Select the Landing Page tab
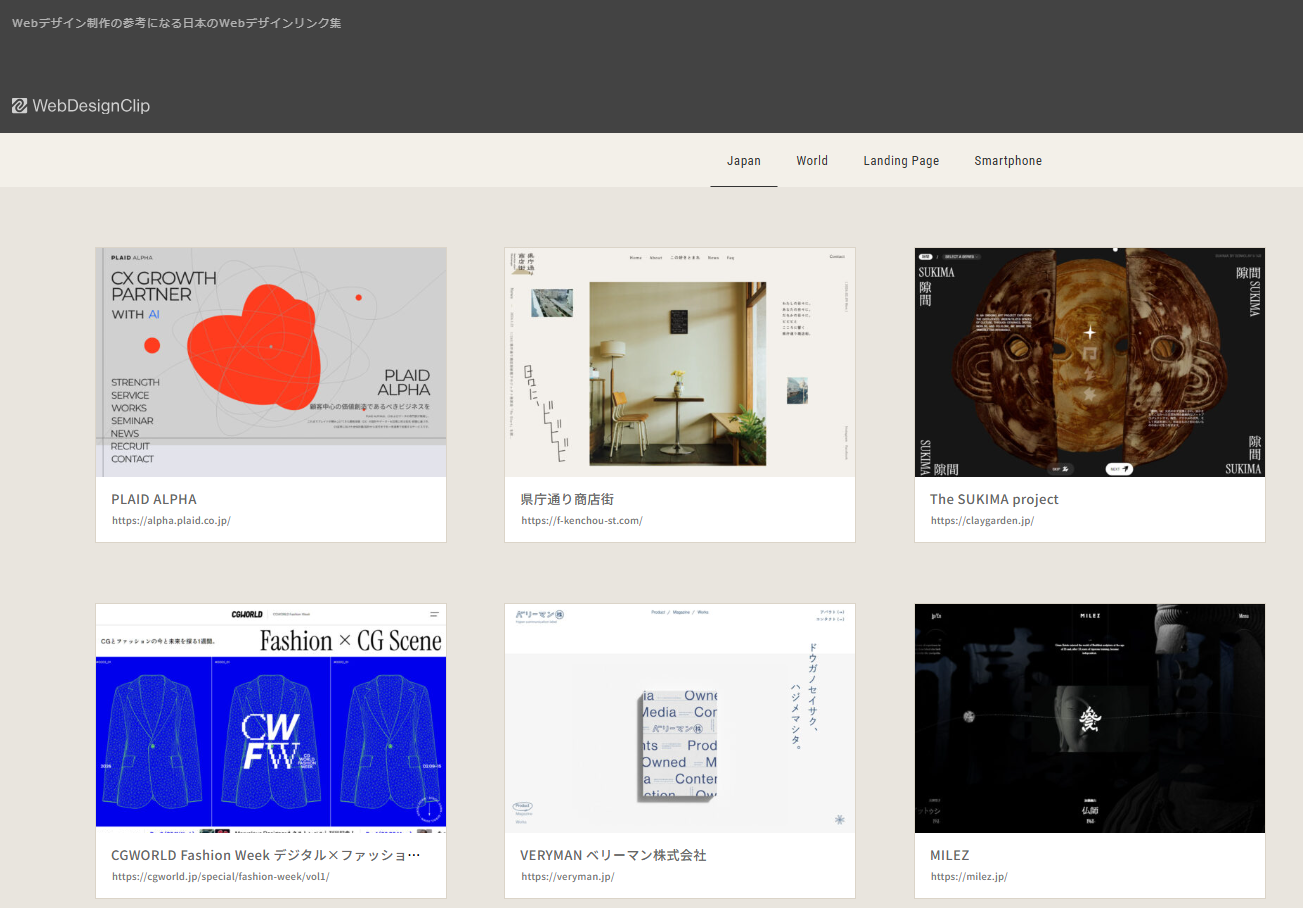 900,161
